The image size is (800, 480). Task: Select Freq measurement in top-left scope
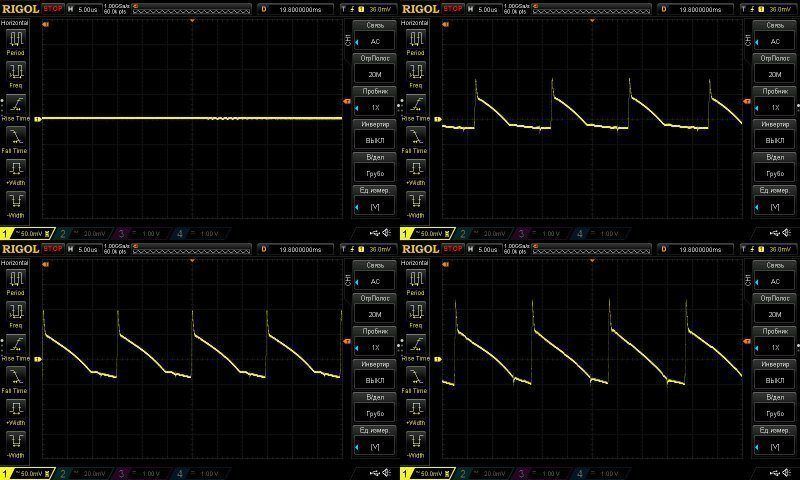point(16,75)
